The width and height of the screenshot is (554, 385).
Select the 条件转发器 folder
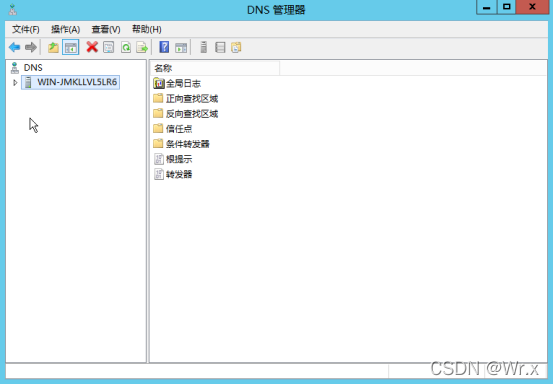182,144
